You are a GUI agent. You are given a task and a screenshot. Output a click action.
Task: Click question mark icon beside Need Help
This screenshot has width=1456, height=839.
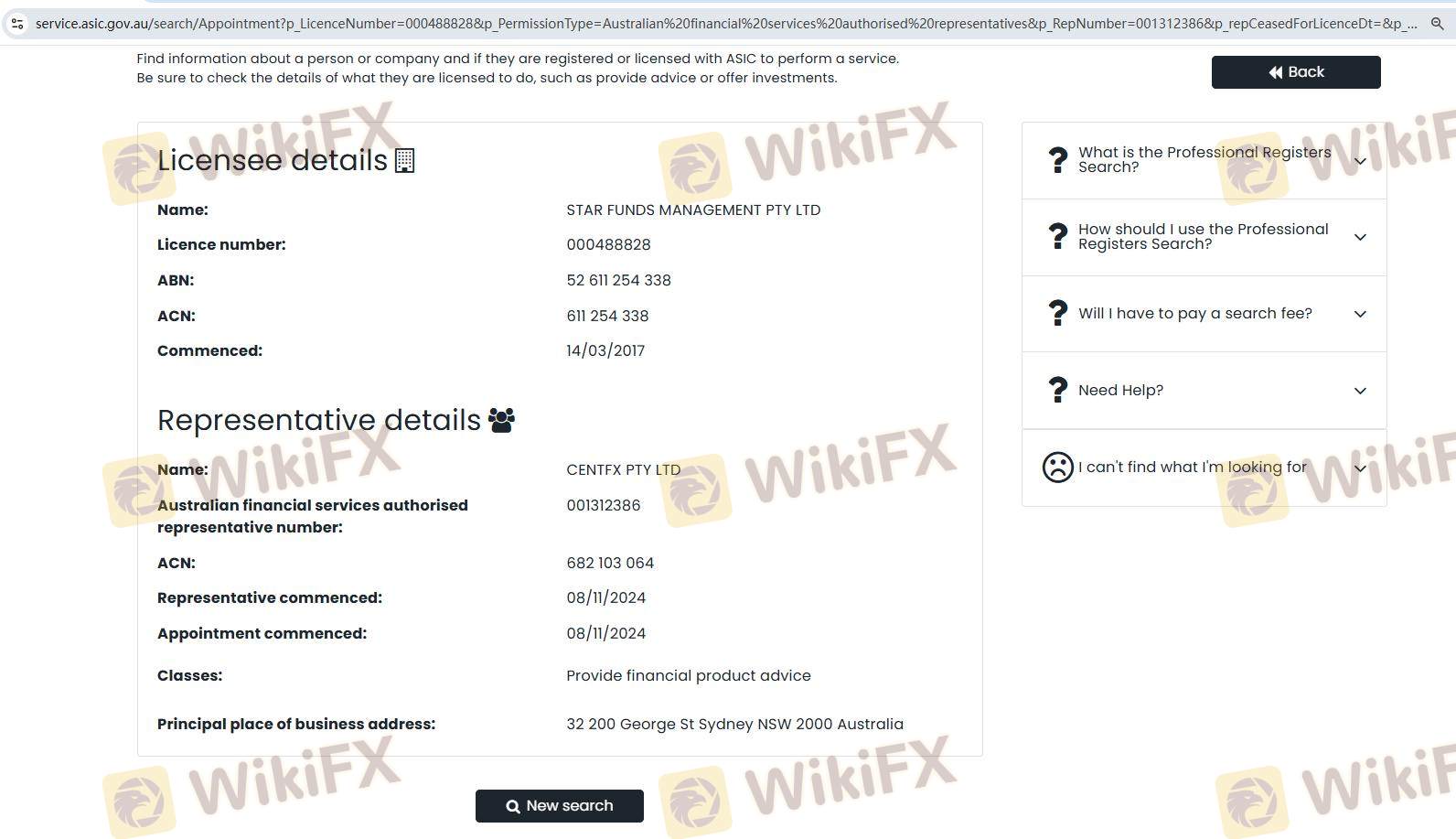point(1057,391)
